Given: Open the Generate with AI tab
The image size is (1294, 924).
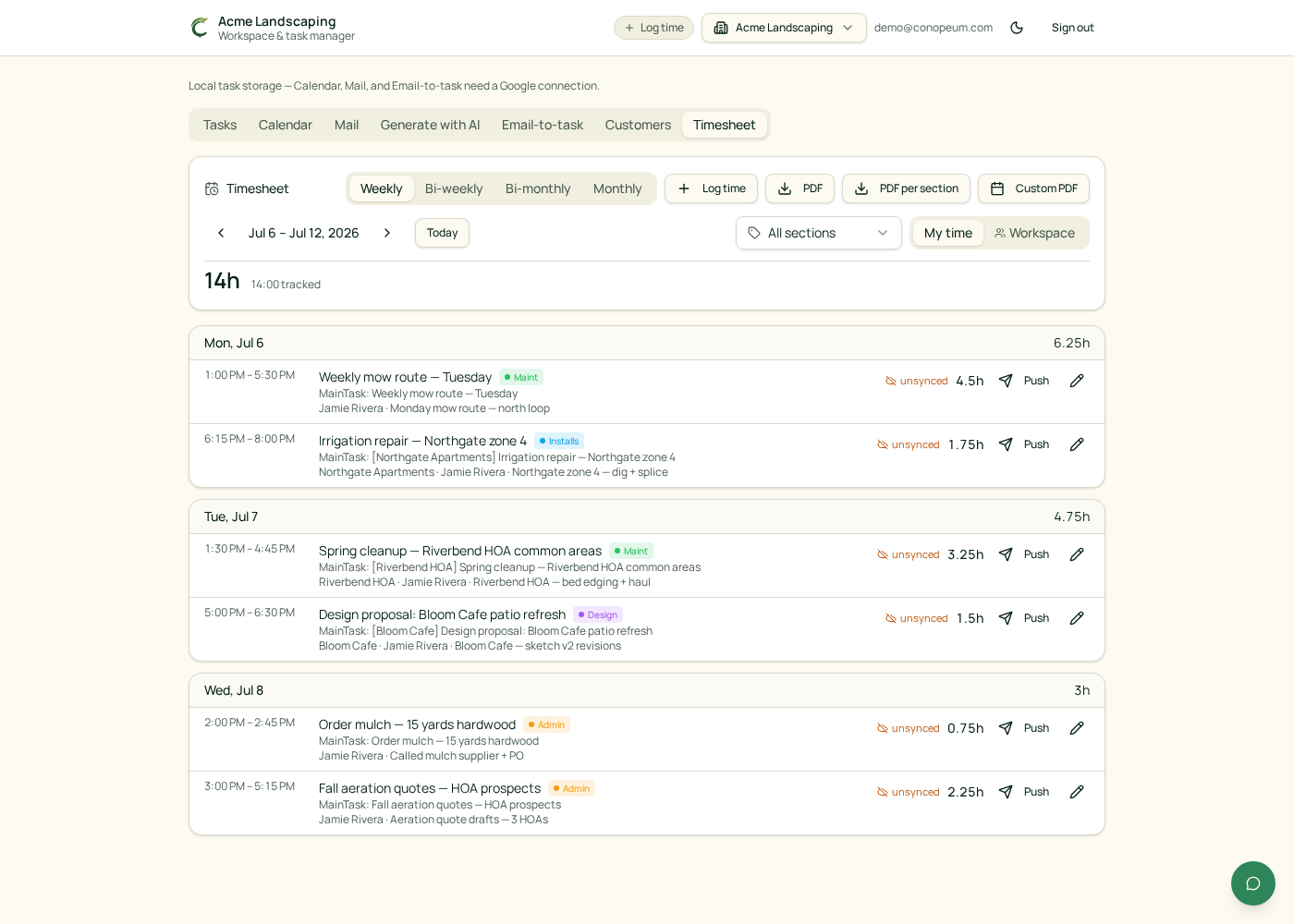Looking at the screenshot, I should coord(430,125).
